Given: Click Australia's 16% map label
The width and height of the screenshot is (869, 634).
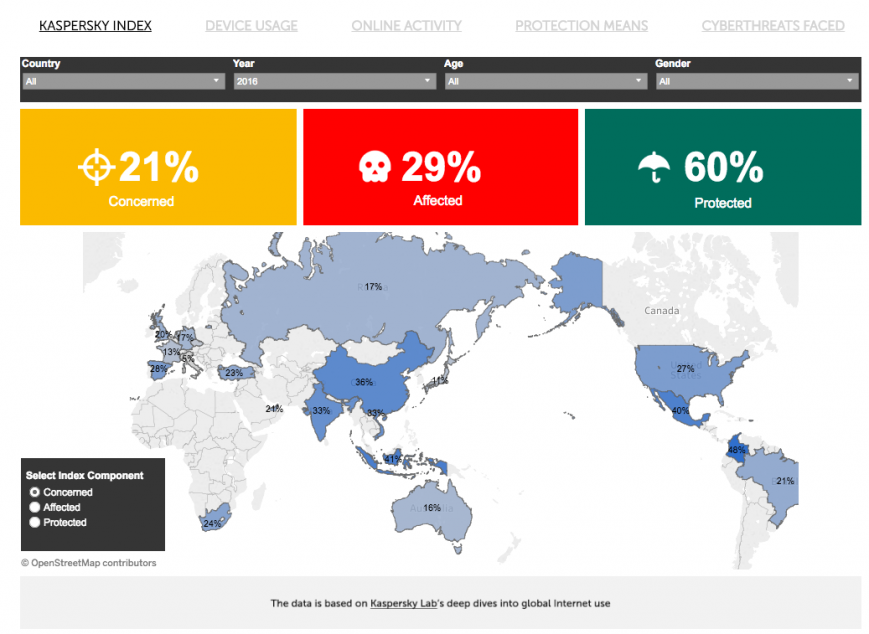Looking at the screenshot, I should click(x=432, y=508).
